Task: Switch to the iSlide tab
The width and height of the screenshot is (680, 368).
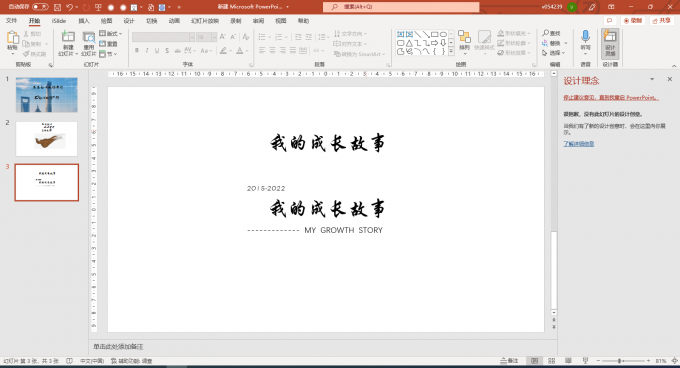Action: coord(59,21)
